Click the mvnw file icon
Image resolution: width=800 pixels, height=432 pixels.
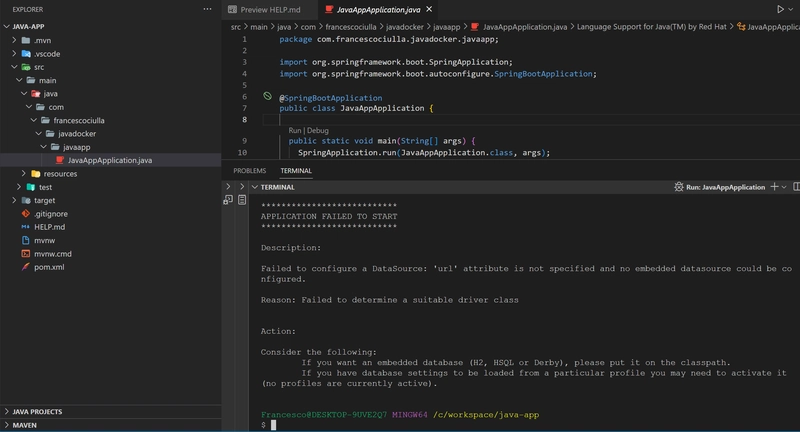(26, 240)
